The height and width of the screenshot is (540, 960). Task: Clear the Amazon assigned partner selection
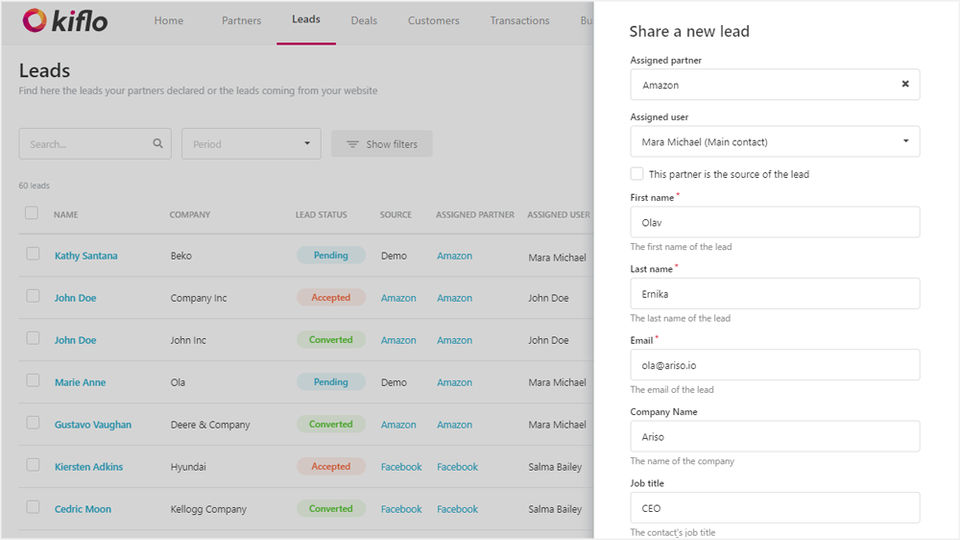[905, 84]
